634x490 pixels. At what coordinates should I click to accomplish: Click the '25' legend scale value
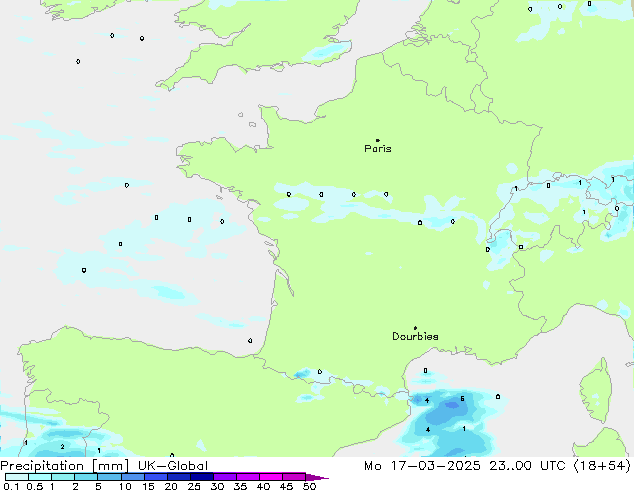pos(194,486)
